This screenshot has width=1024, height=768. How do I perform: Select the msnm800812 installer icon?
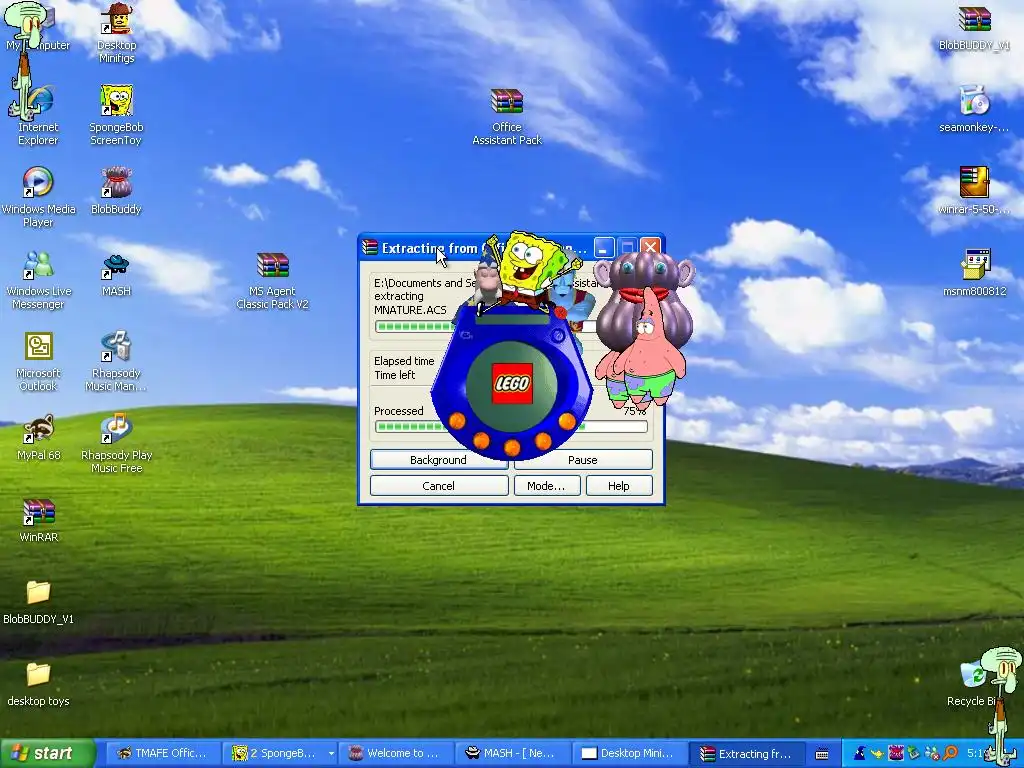click(974, 273)
